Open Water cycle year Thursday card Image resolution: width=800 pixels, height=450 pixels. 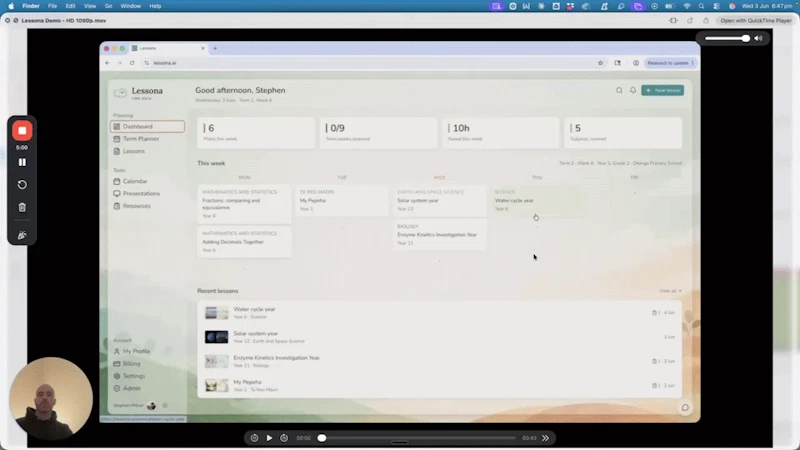point(537,200)
